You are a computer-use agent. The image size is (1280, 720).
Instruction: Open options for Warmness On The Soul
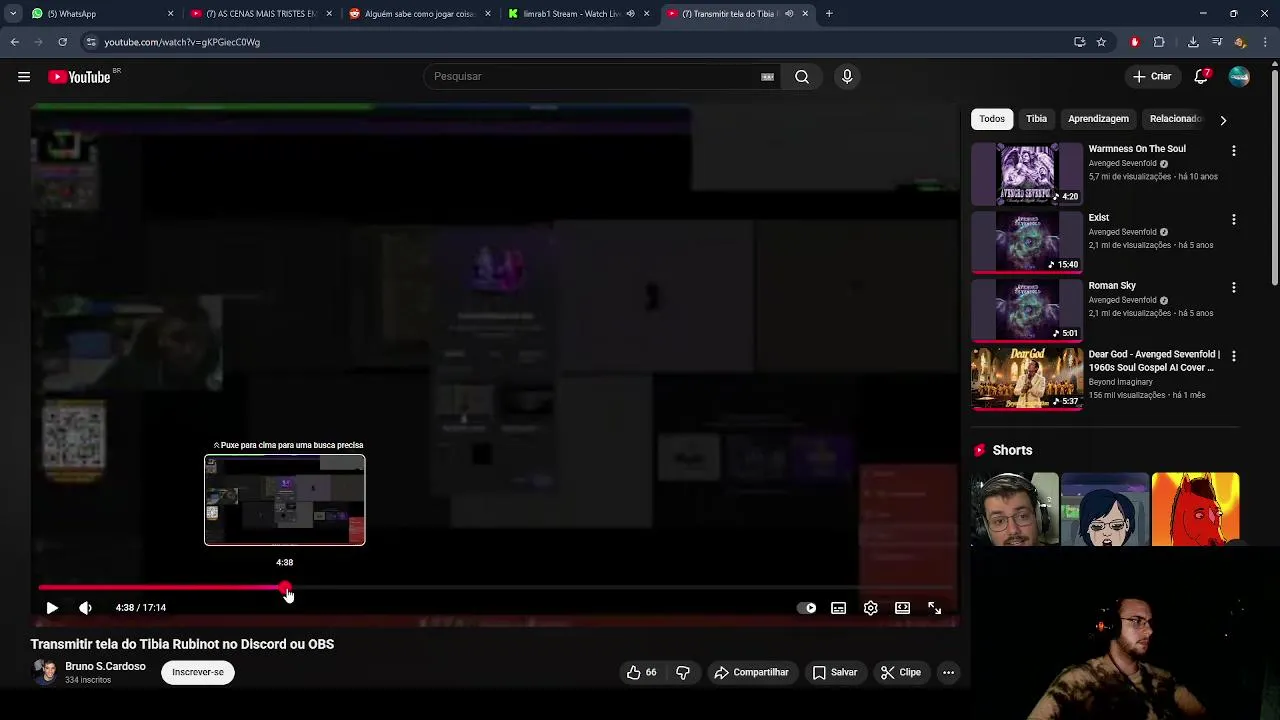point(1233,151)
